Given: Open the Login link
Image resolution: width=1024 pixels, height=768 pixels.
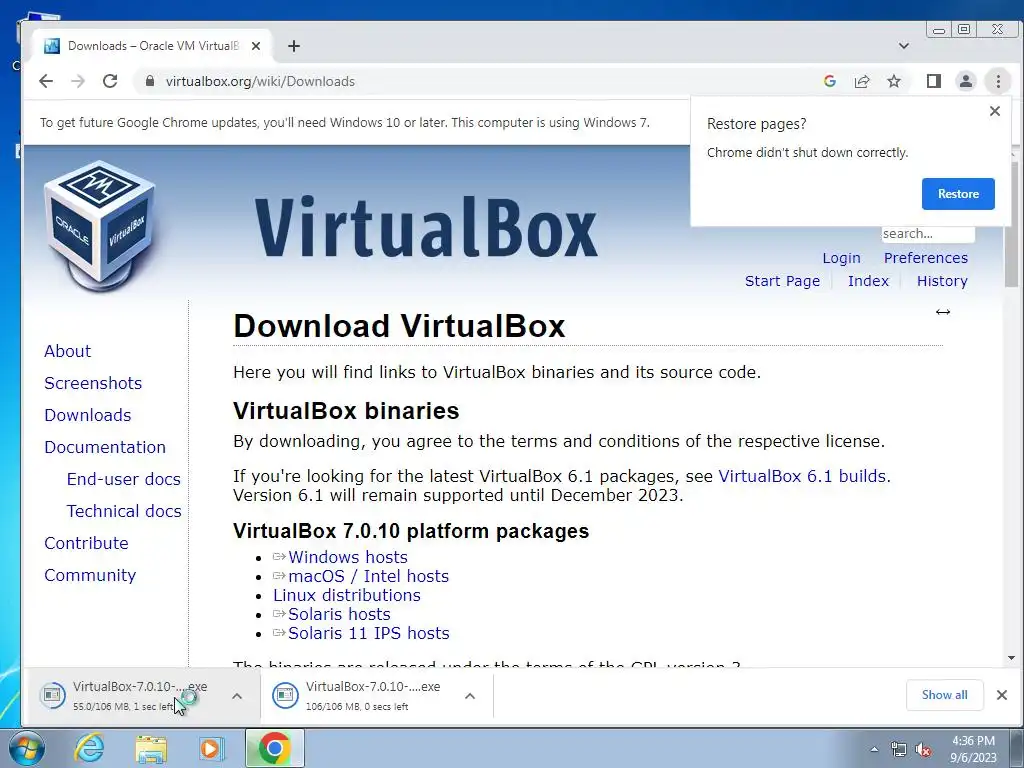Looking at the screenshot, I should pos(841,258).
